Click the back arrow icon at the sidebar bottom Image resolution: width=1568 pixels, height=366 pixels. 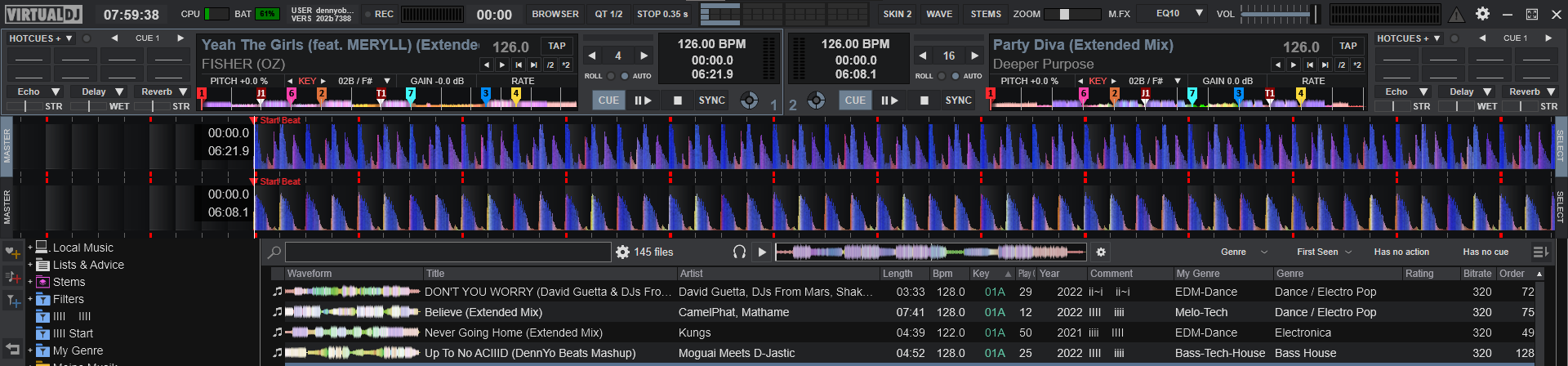(x=12, y=348)
